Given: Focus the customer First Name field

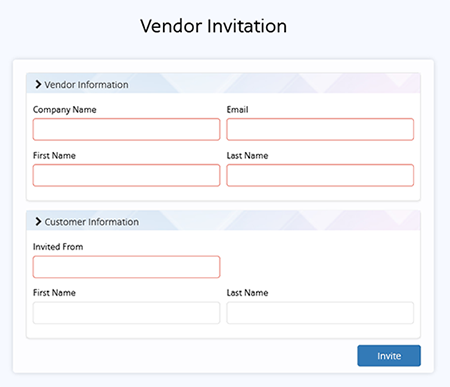Looking at the screenshot, I should (126, 313).
